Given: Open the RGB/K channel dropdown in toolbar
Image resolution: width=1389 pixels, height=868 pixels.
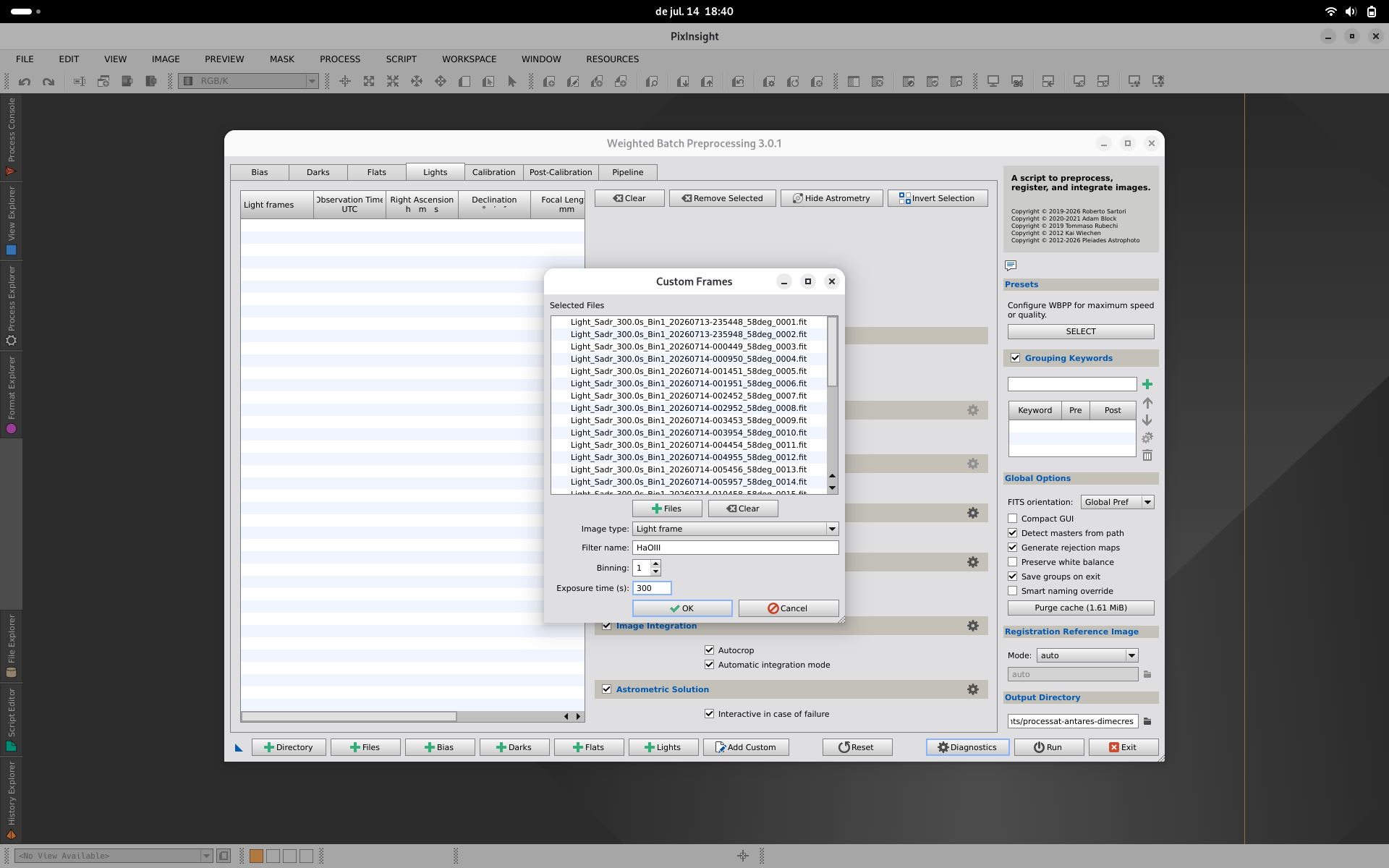Looking at the screenshot, I should pyautogui.click(x=250, y=81).
